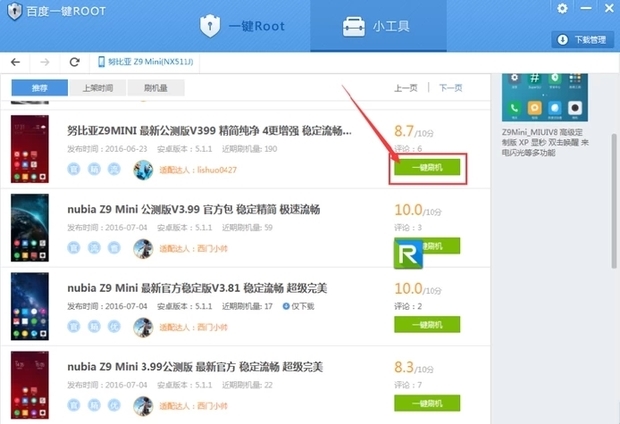Screen dimensions: 620x424
Task: Click the 官 badge in 3.99公测版 row
Action: (74, 405)
